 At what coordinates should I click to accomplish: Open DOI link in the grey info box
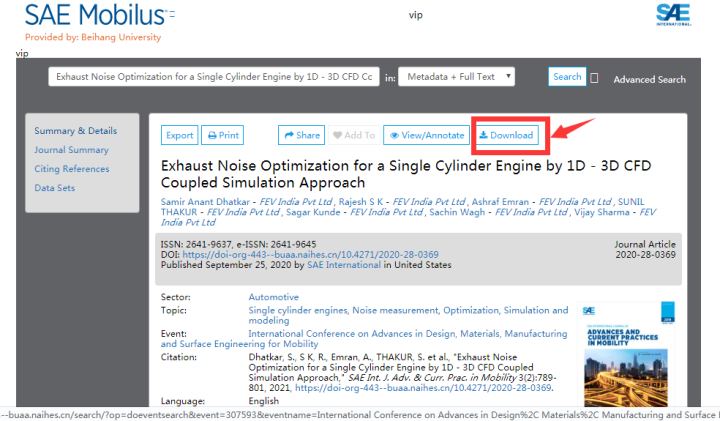[310, 254]
